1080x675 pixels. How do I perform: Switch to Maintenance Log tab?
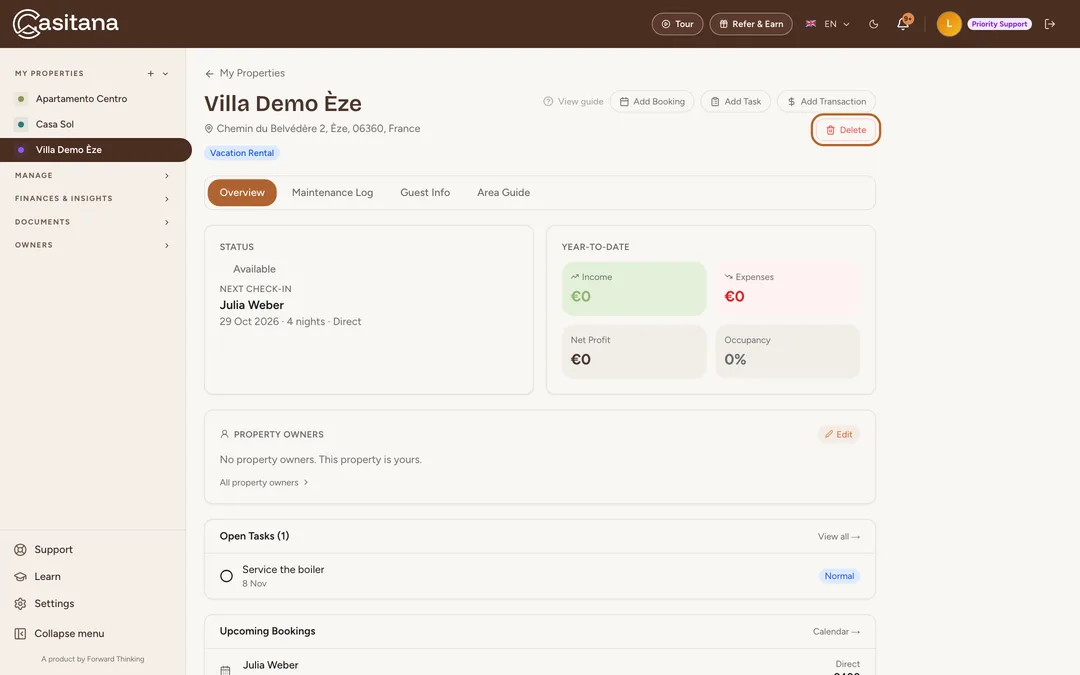(x=333, y=193)
